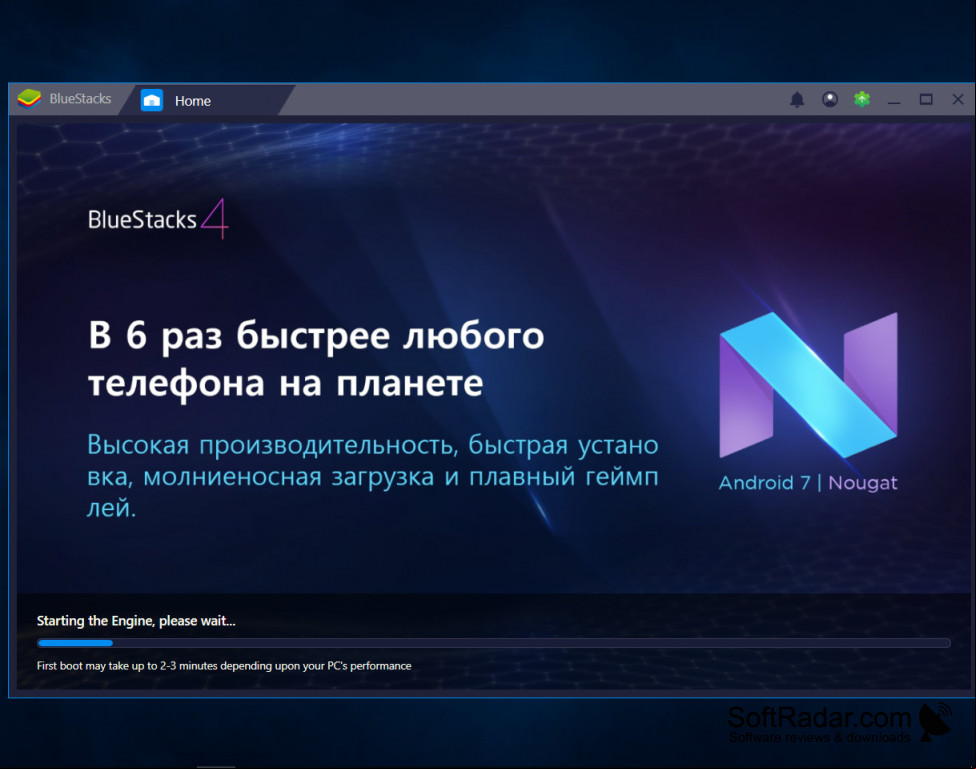The width and height of the screenshot is (976, 769).
Task: Open the Home tab
Action: (206, 100)
